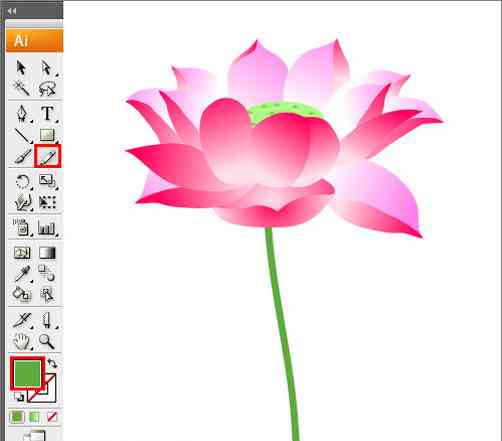502x441 pixels.
Task: Select the Pen tool
Action: click(x=22, y=113)
